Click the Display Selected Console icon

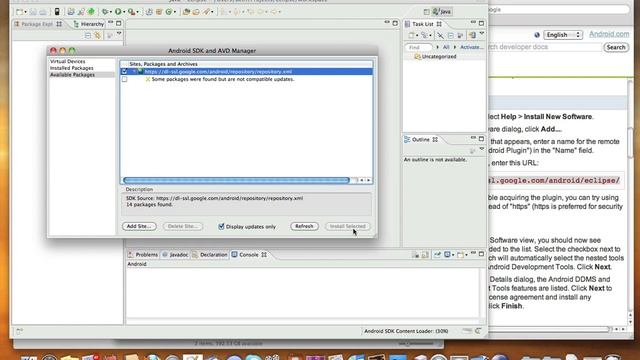[447, 255]
